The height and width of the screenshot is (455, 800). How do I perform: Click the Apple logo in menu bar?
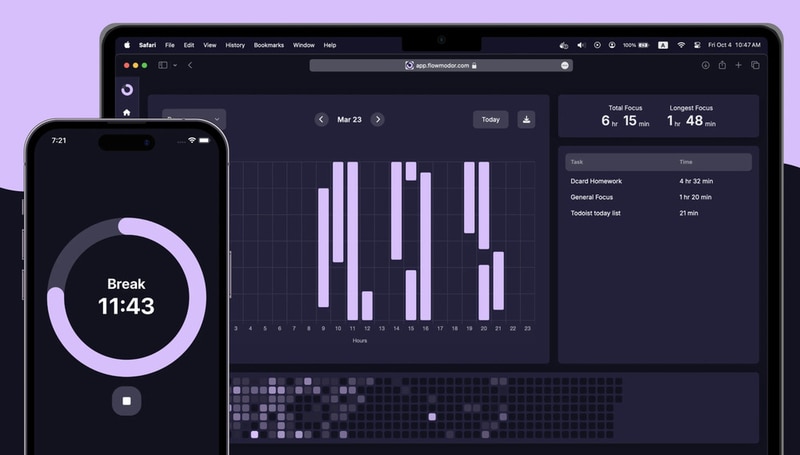[127, 45]
